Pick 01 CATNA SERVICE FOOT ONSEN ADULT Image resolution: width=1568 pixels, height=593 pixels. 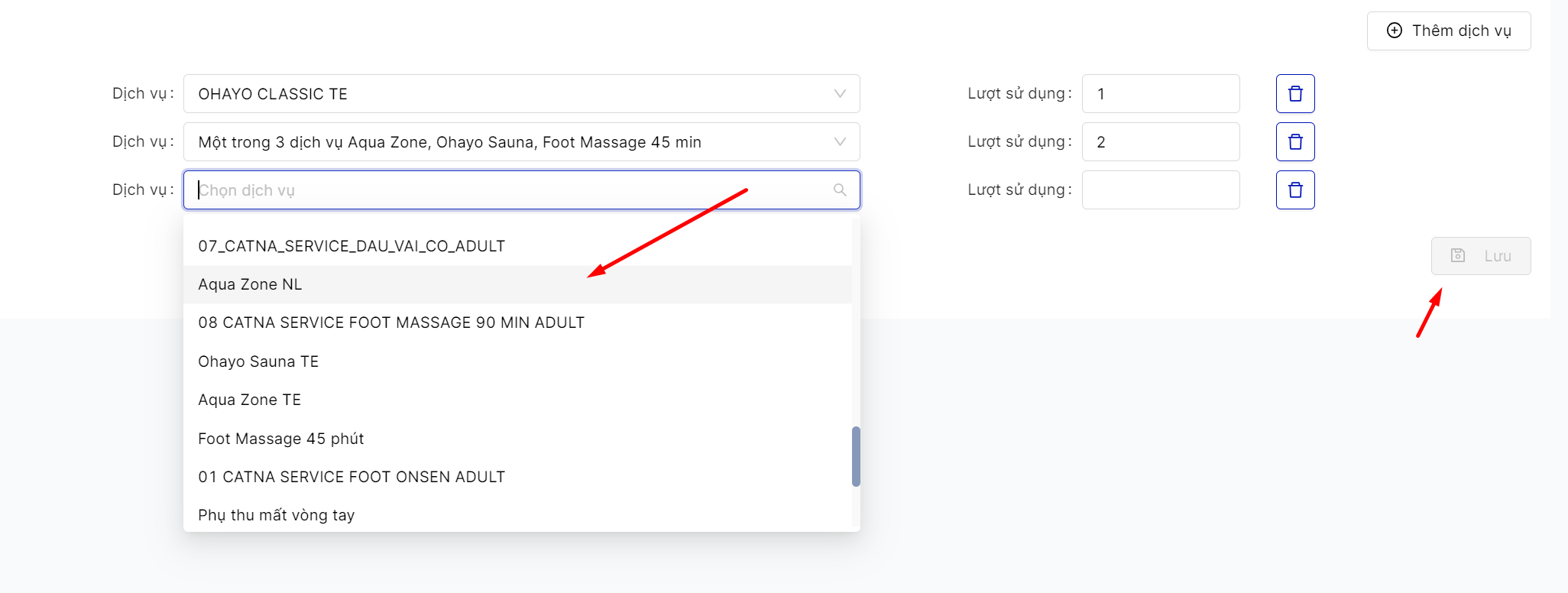[x=352, y=477]
